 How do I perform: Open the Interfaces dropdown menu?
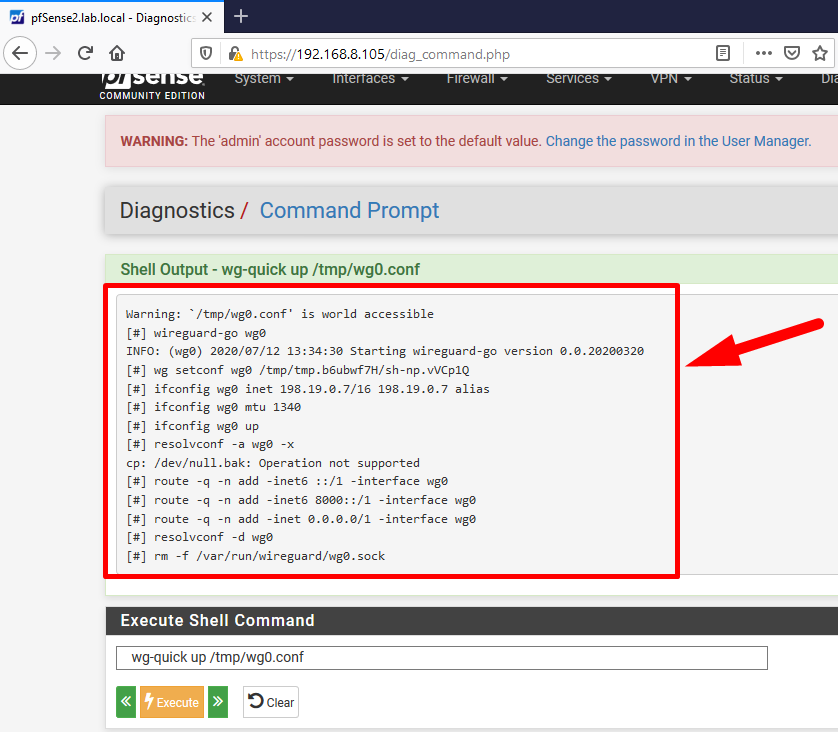370,79
